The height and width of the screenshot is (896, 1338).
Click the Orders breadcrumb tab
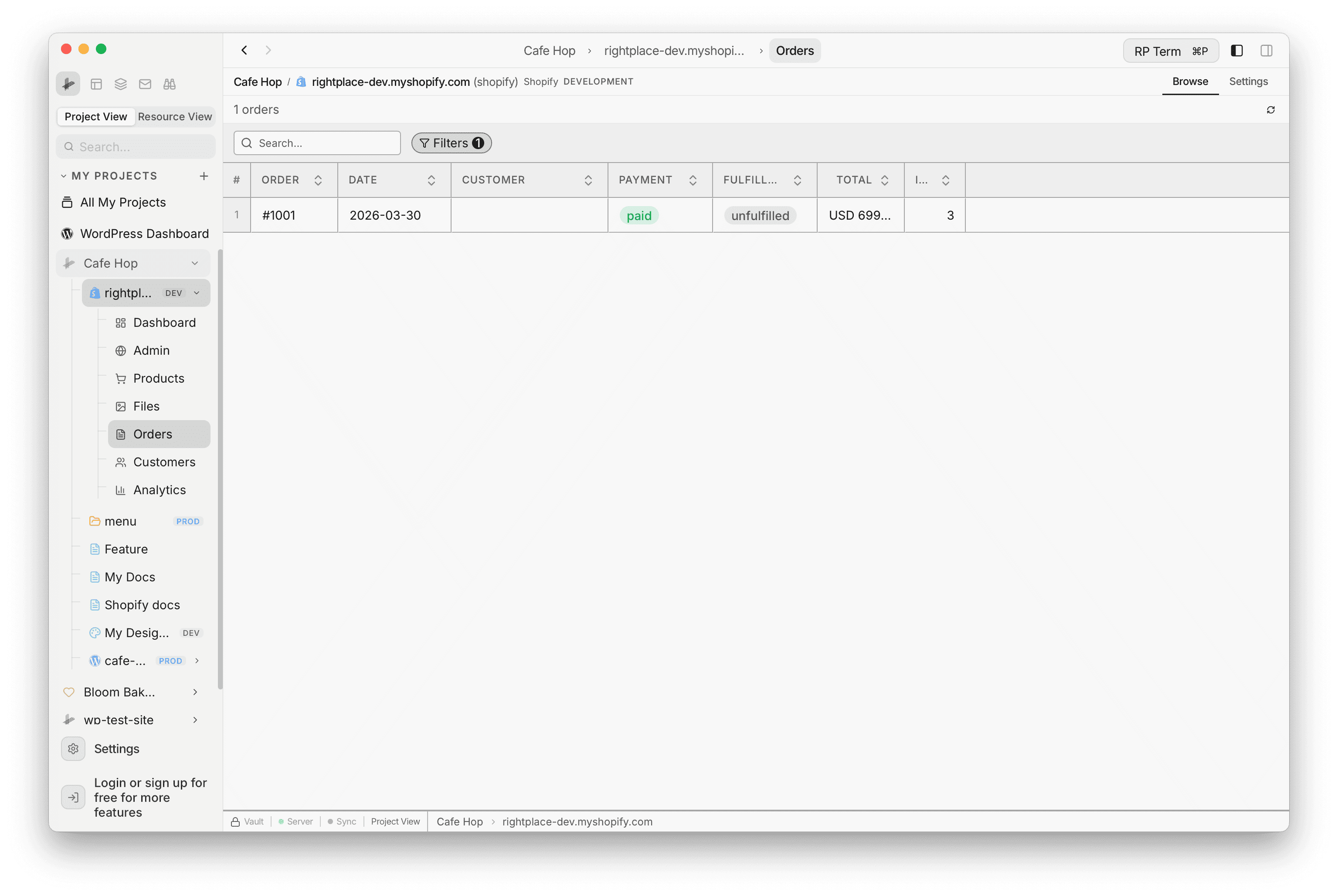[795, 50]
